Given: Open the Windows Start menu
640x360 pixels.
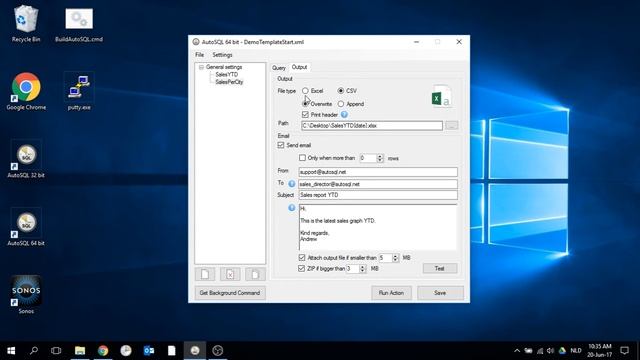Looking at the screenshot, I should [11, 351].
